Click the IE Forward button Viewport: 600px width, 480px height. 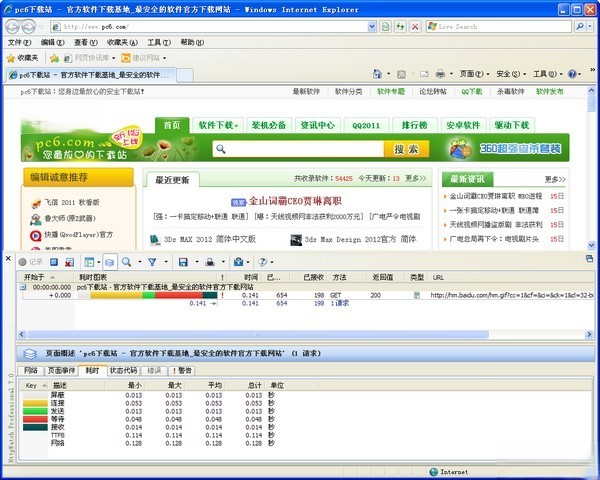(28, 26)
